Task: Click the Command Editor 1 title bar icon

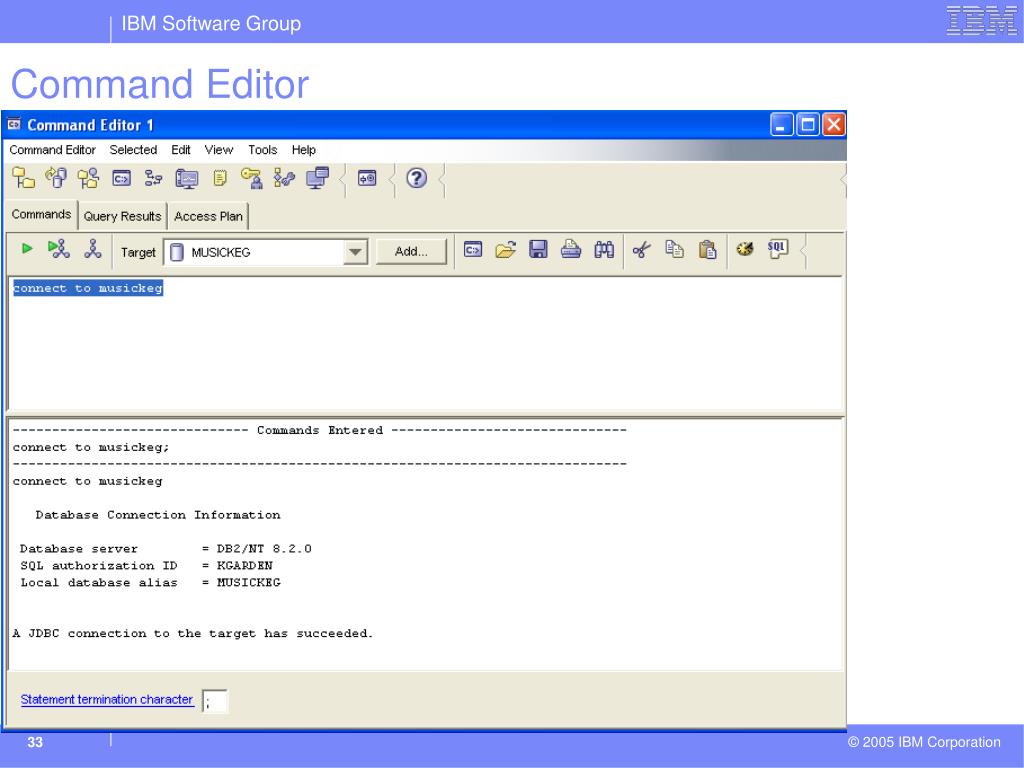Action: [14, 124]
